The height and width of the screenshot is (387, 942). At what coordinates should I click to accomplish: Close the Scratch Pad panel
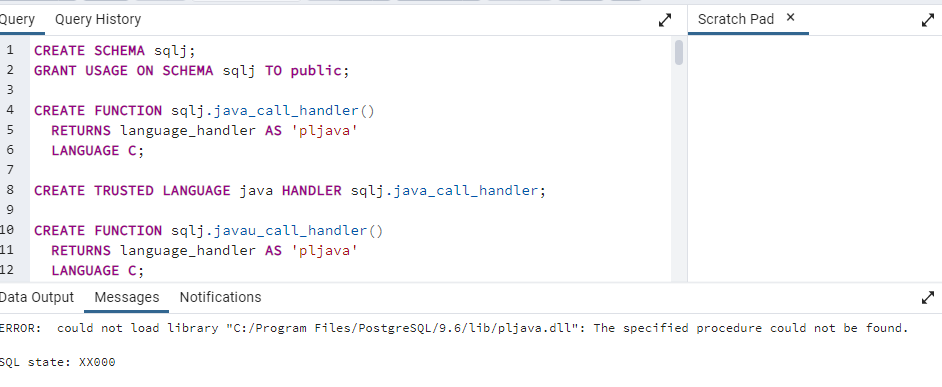[x=791, y=17]
